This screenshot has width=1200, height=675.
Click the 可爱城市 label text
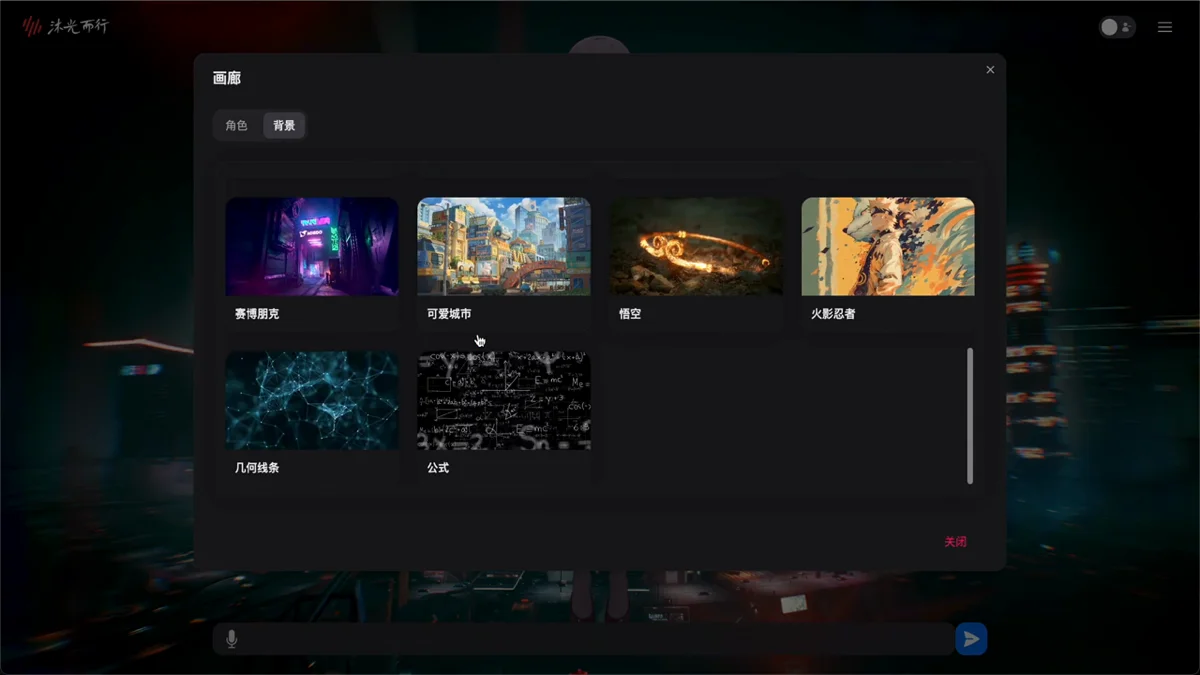tap(449, 314)
